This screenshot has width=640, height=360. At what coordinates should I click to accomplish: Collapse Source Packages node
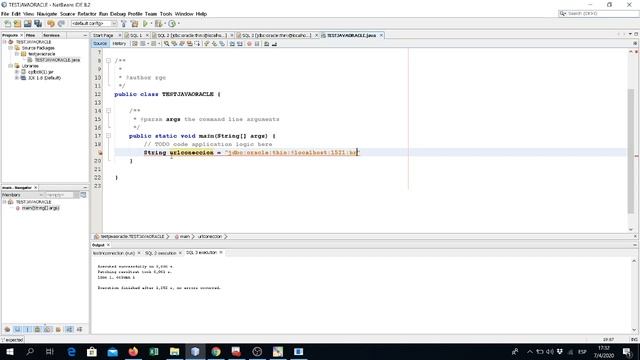click(x=11, y=48)
